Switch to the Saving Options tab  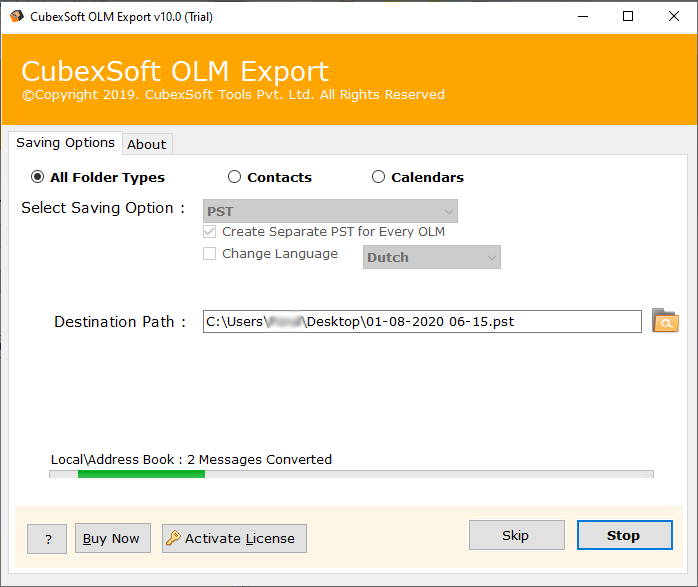[x=65, y=143]
